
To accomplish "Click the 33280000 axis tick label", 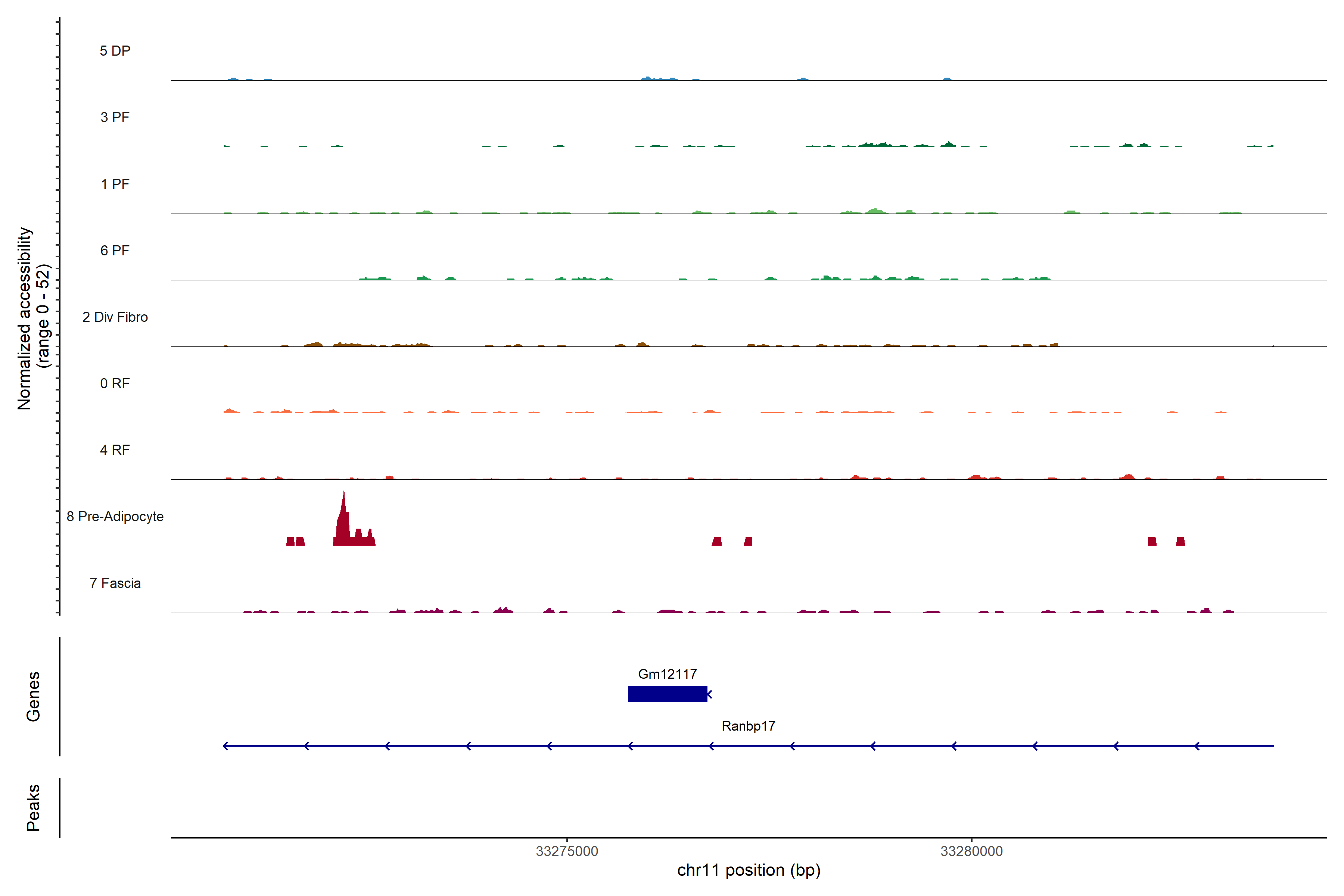I will click(971, 851).
